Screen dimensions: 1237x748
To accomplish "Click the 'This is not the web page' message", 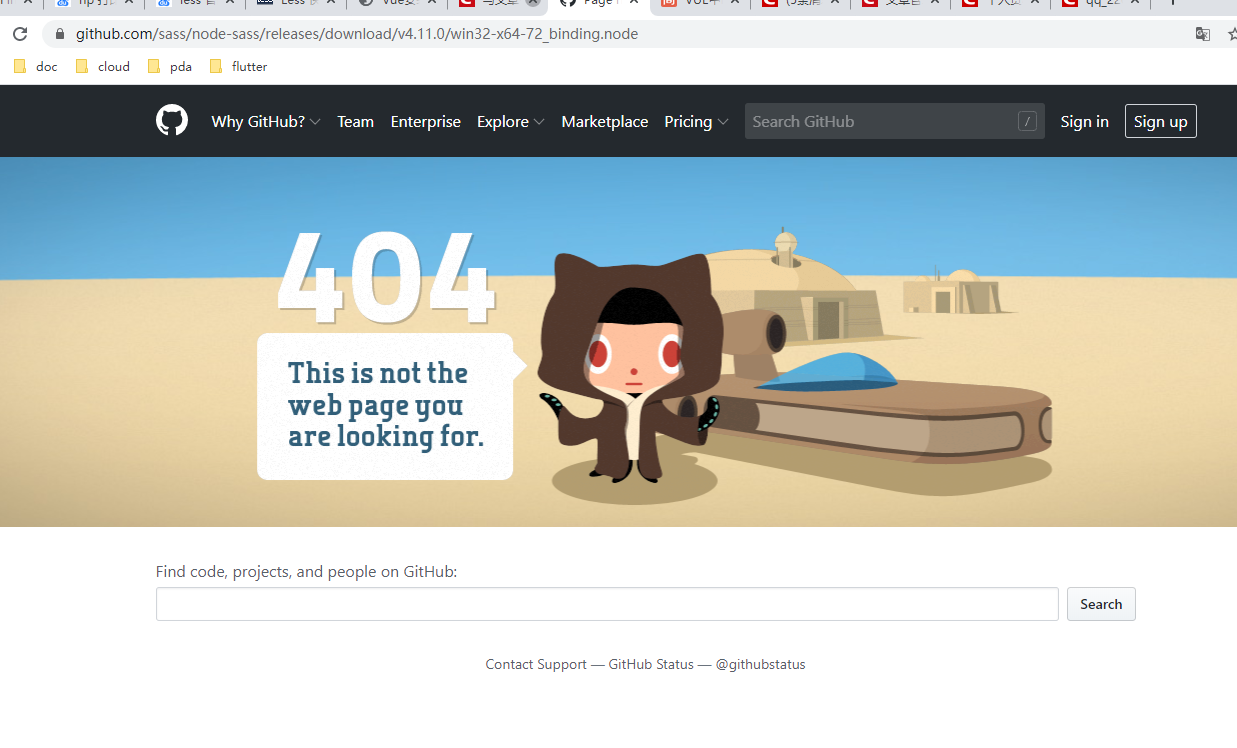I will 385,405.
